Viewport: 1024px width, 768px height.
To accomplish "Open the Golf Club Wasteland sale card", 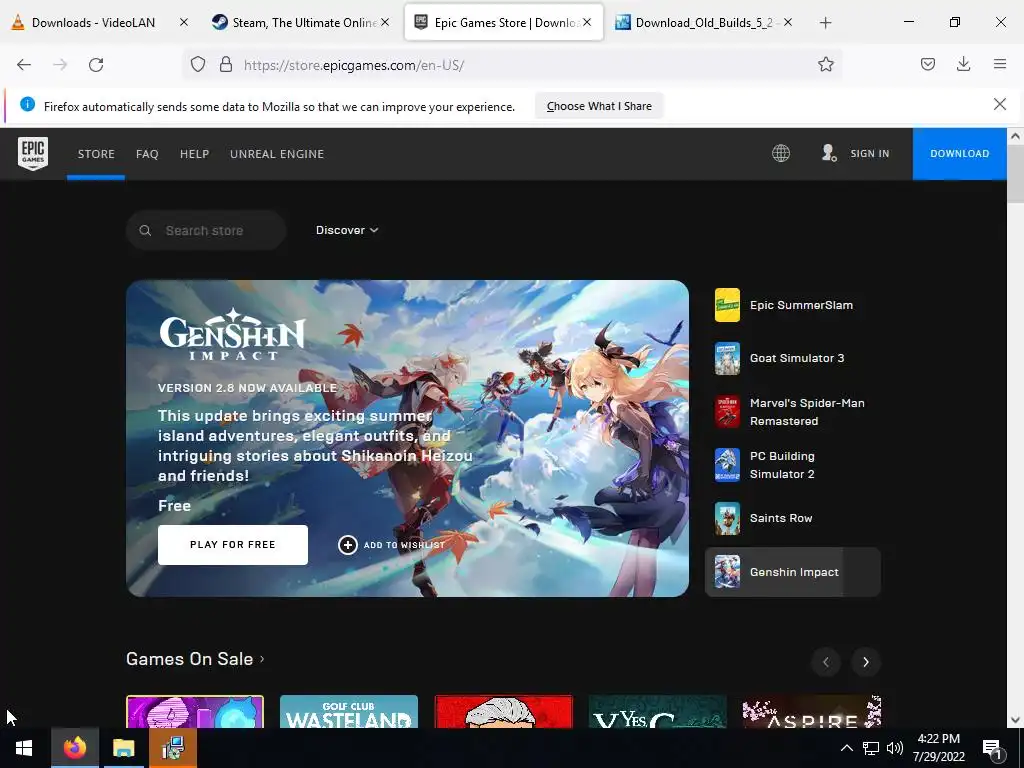I will [349, 712].
